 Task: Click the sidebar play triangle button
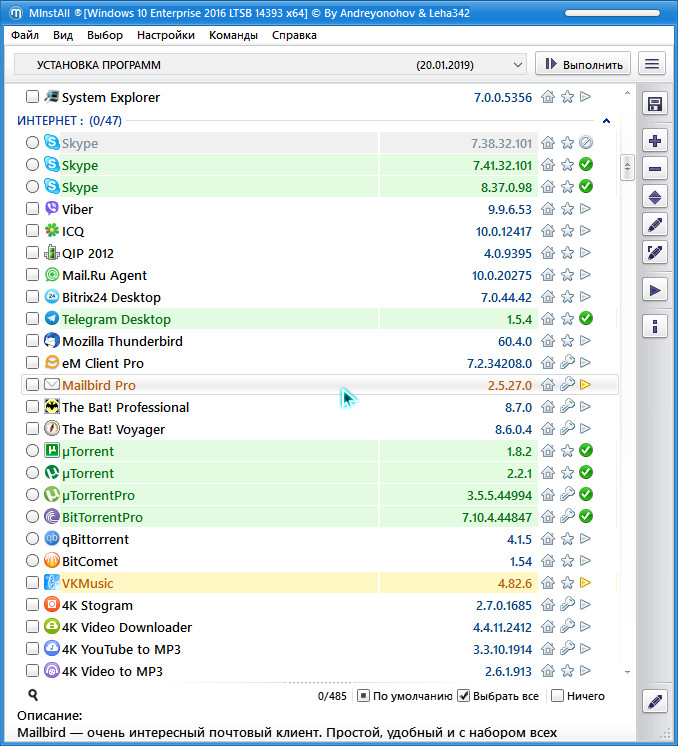[655, 290]
